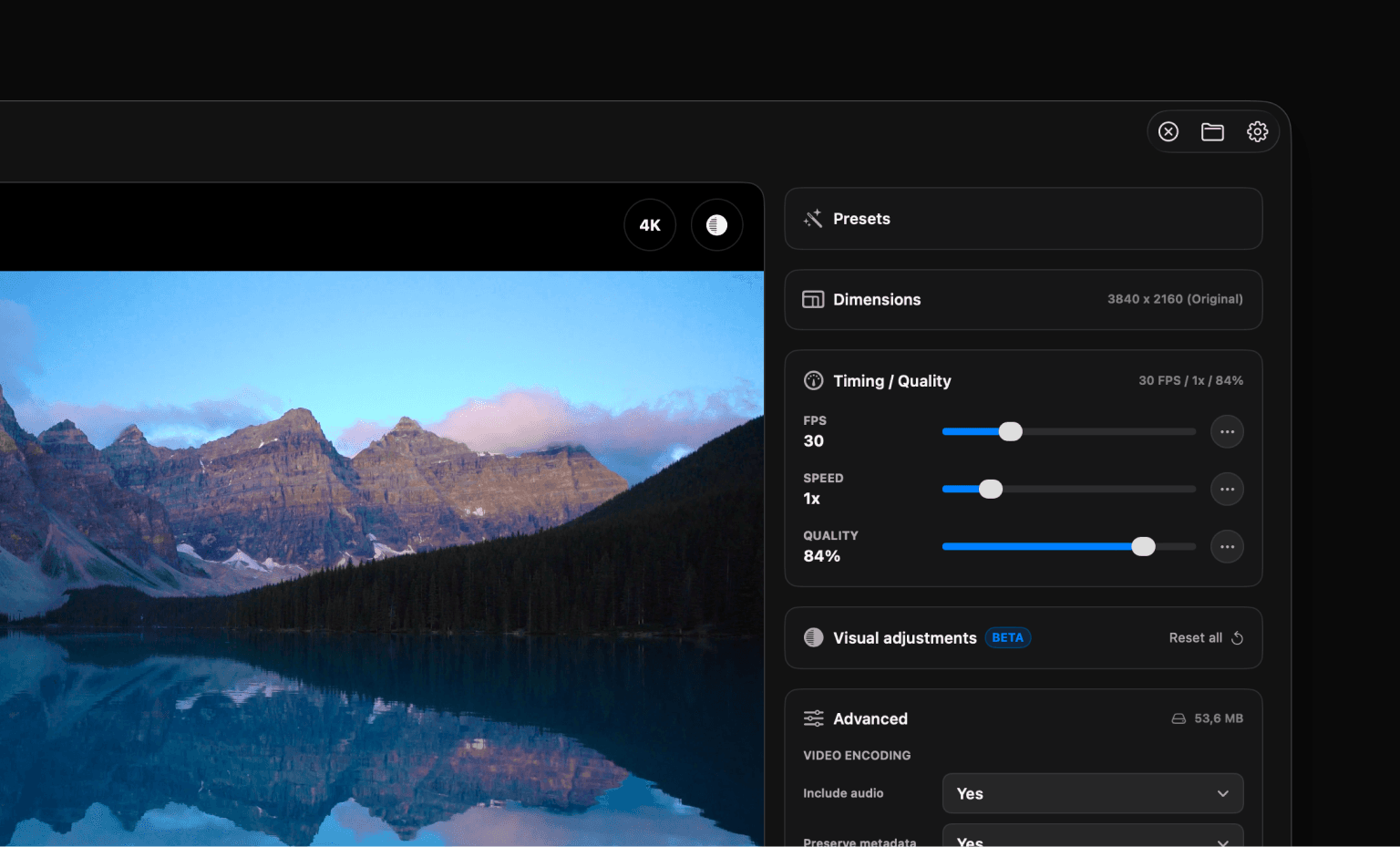Viewport: 1400px width, 847px height.
Task: Click the QUALITY slider handle
Action: coord(1143,547)
